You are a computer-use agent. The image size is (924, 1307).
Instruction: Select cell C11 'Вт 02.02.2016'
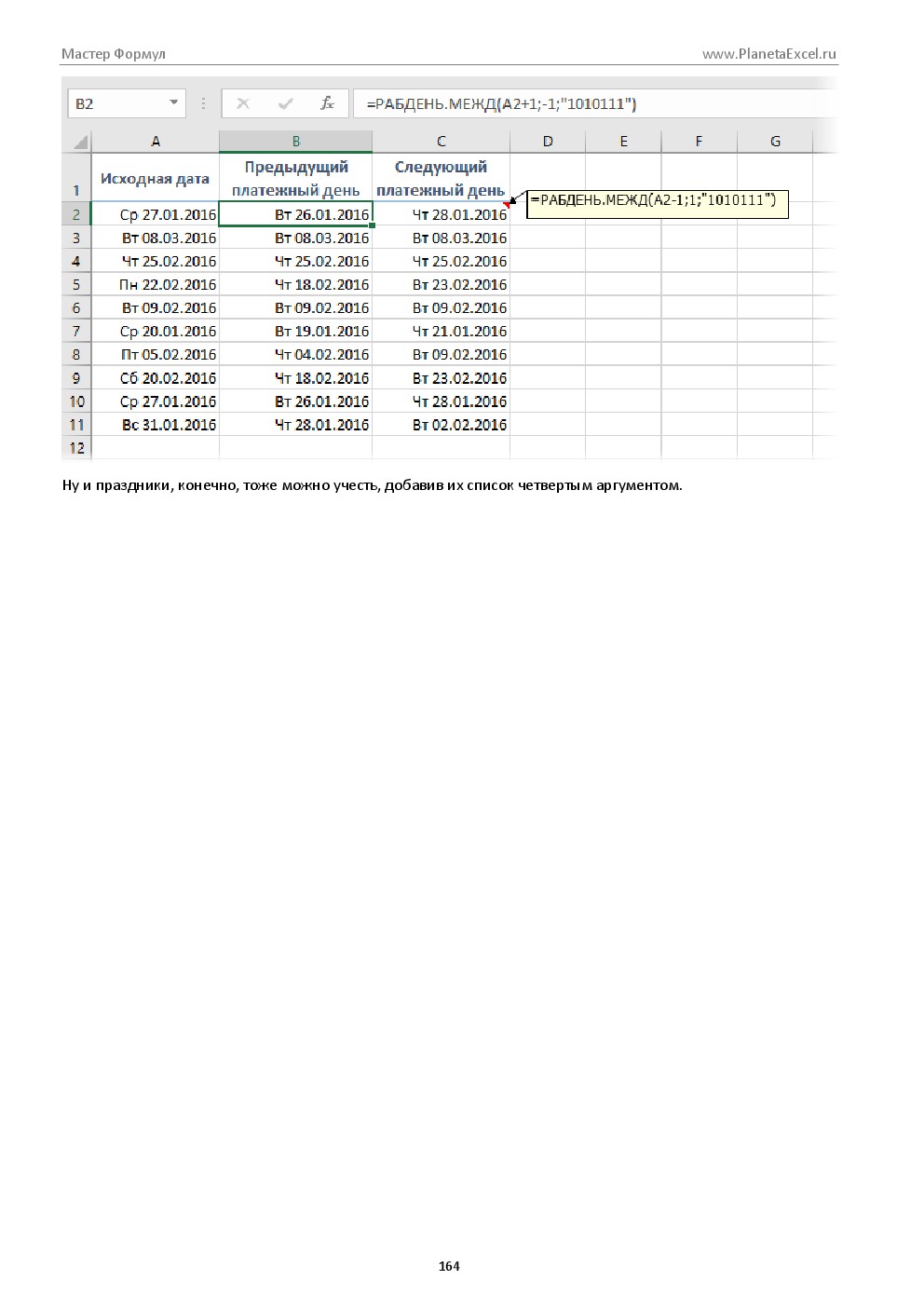441,424
